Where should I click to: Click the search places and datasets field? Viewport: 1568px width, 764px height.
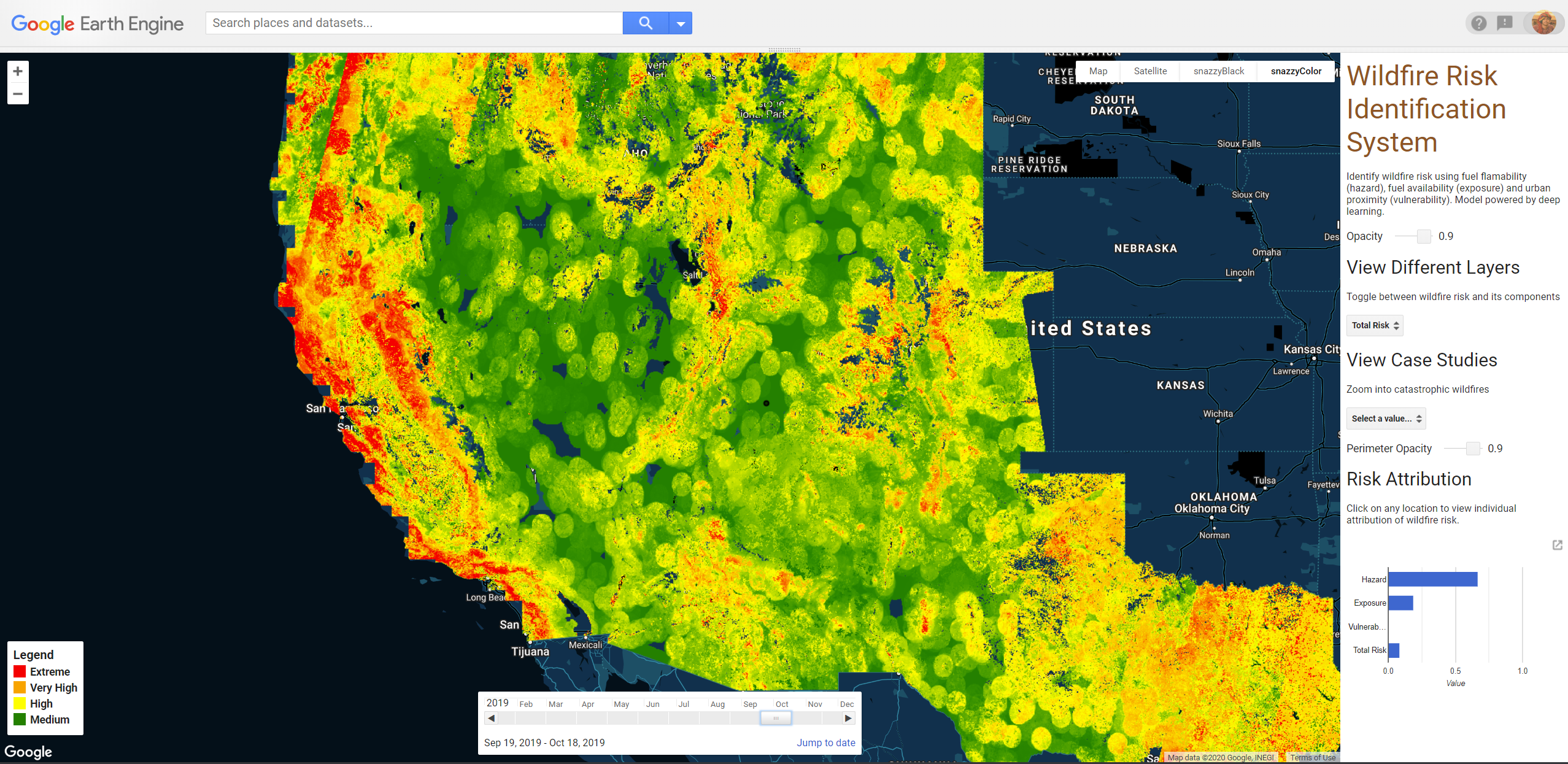pyautogui.click(x=414, y=23)
